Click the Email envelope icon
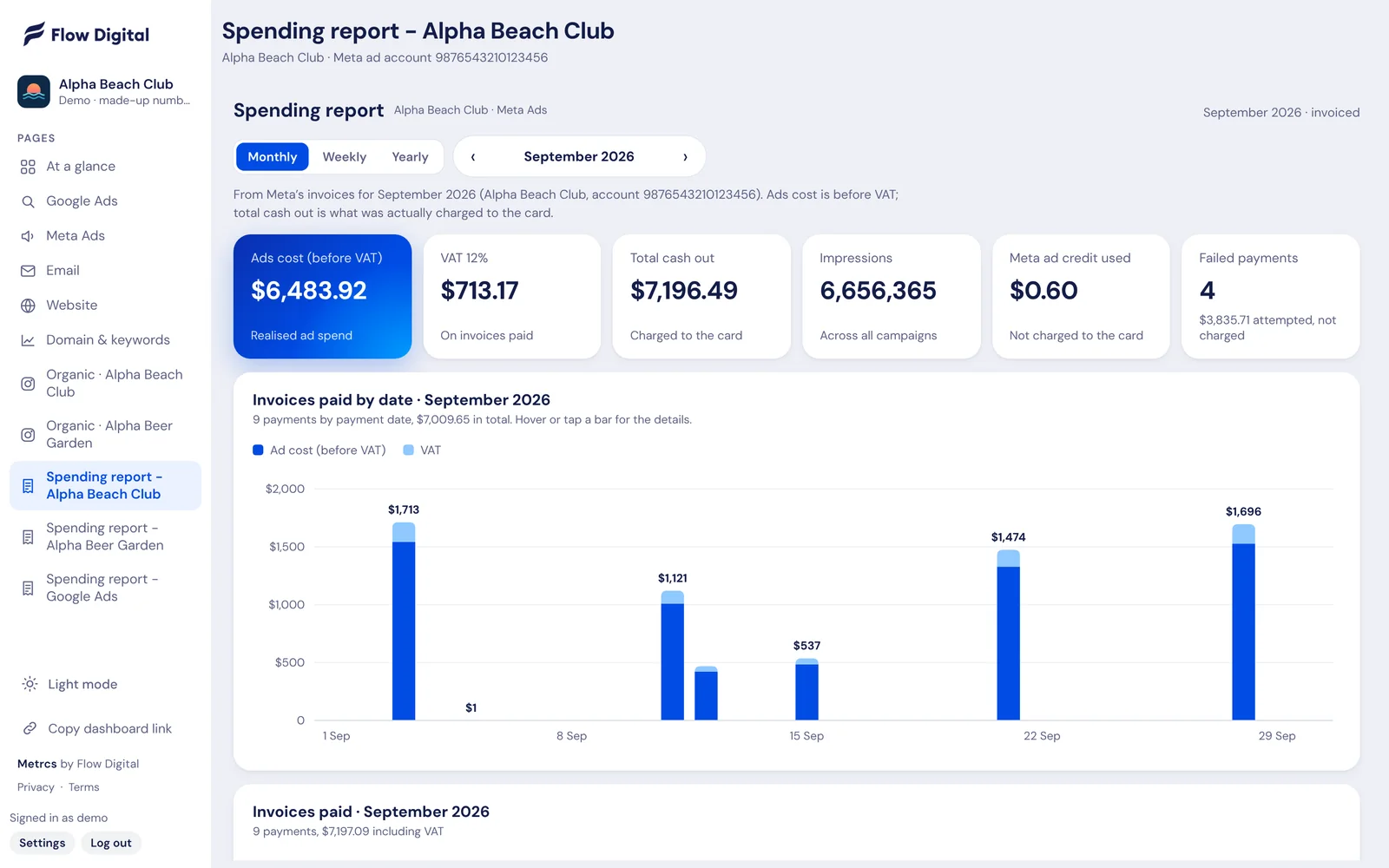 pos(28,271)
